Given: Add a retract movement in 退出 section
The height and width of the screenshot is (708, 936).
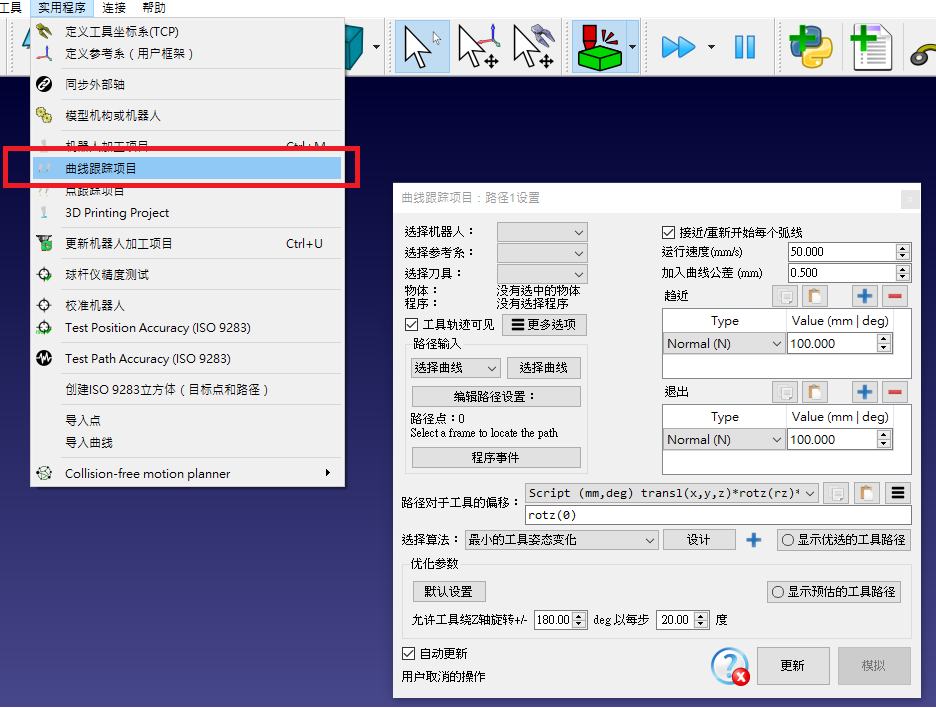Looking at the screenshot, I should click(864, 392).
